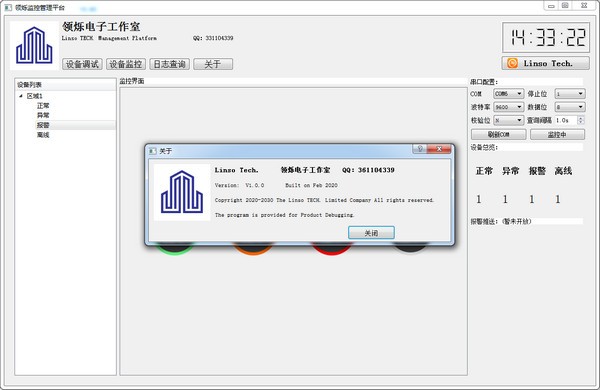The image size is (600, 390).
Task: Click the 关闭 button in the dialog
Action: tap(371, 233)
